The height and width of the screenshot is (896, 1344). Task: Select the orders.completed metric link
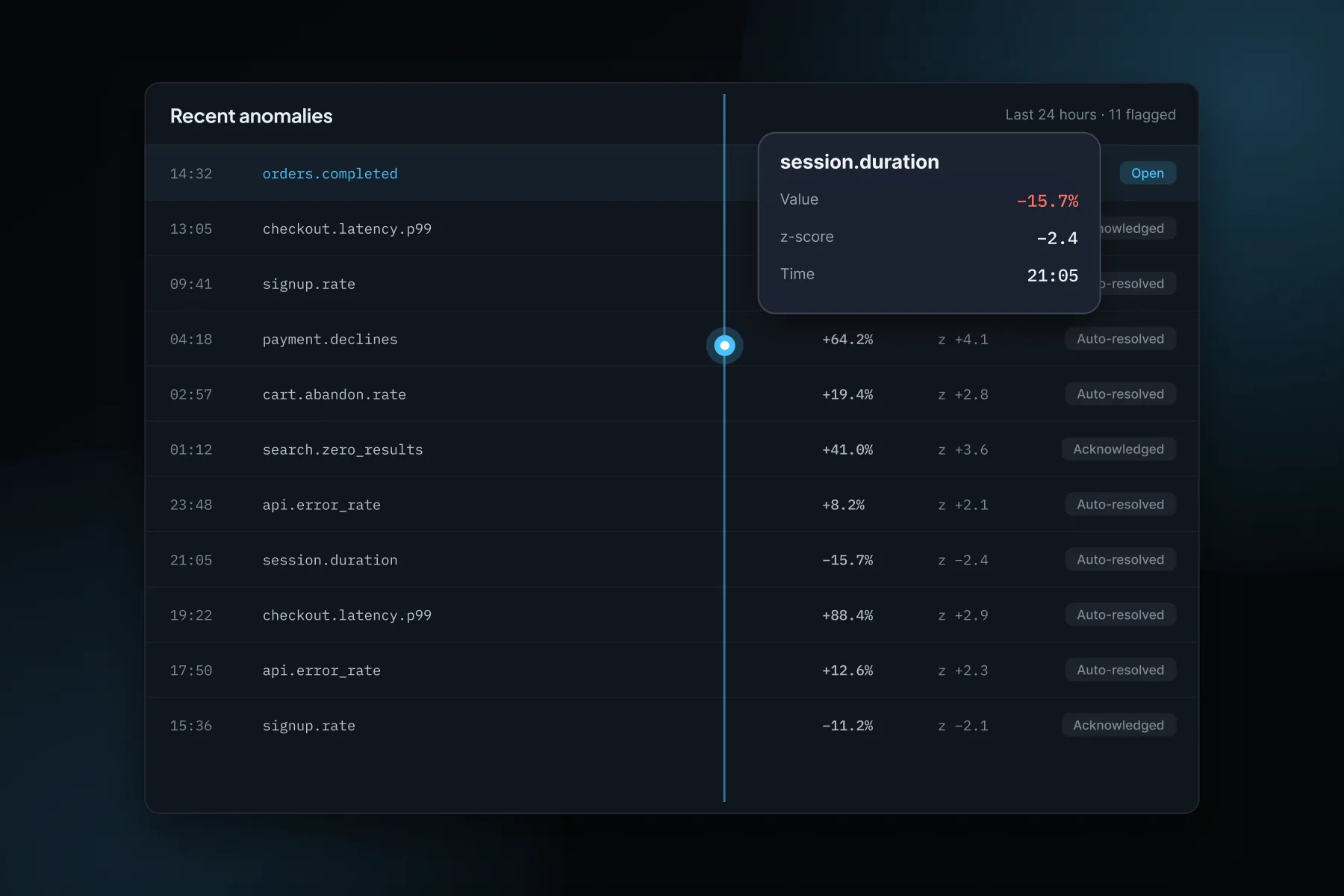click(330, 173)
